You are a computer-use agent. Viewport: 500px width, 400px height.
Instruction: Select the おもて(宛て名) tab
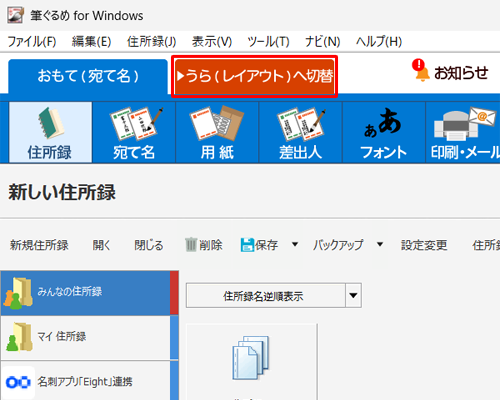[x=88, y=76]
